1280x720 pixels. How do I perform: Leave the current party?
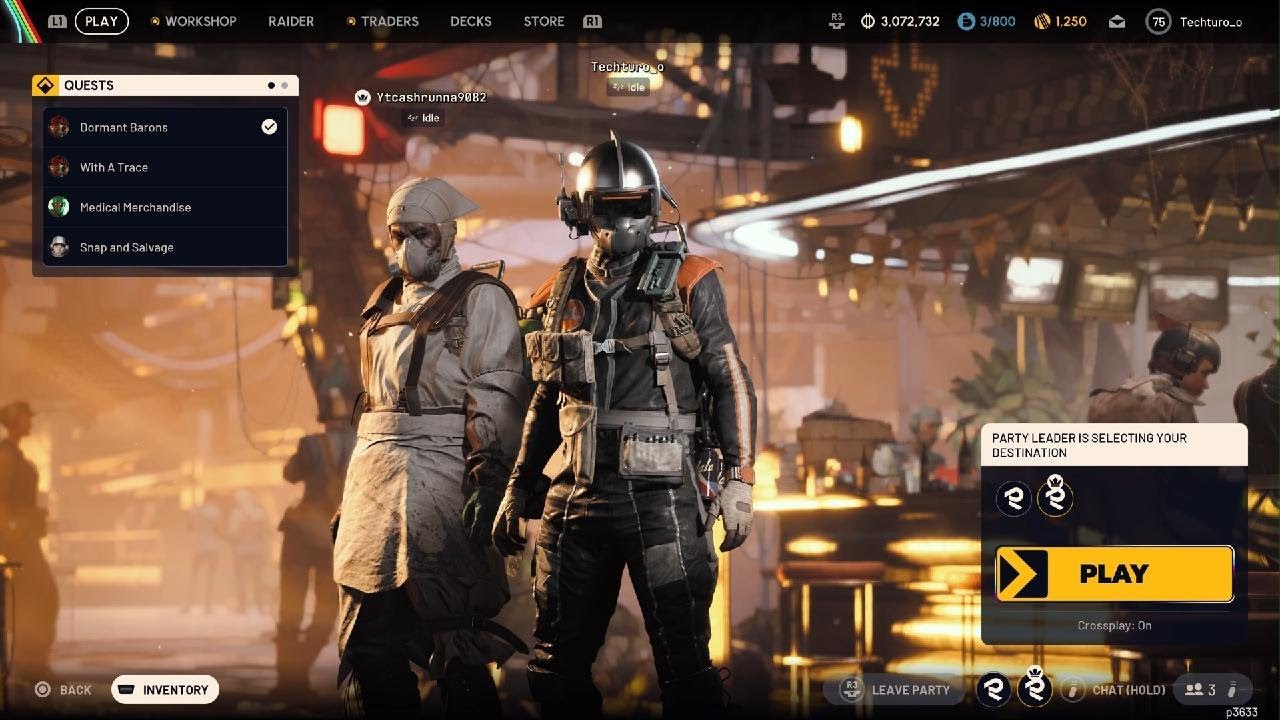click(x=894, y=690)
